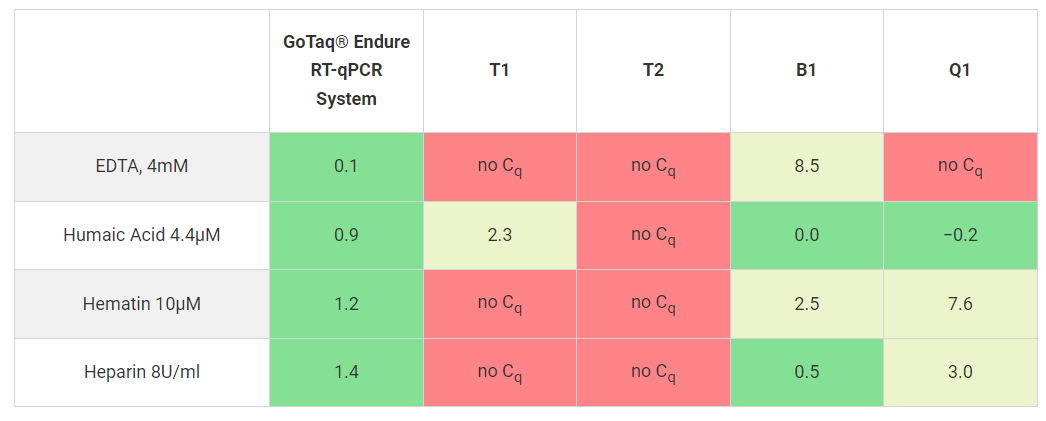Click the Q1 cell showing −0.2
The image size is (1046, 421).
tap(960, 235)
